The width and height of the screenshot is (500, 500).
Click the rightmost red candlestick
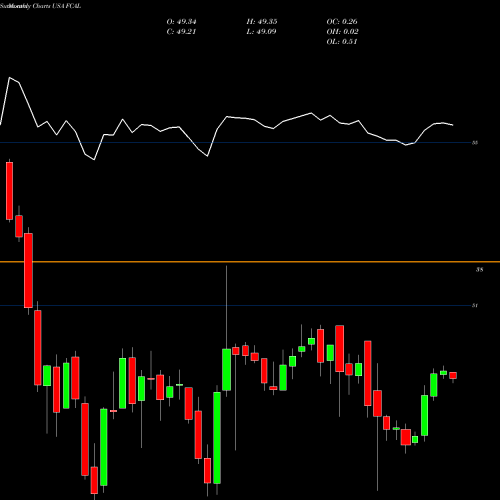[453, 376]
